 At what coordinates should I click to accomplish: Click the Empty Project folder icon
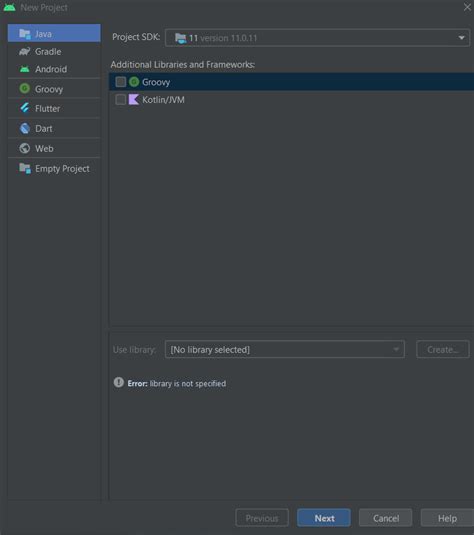pos(25,168)
